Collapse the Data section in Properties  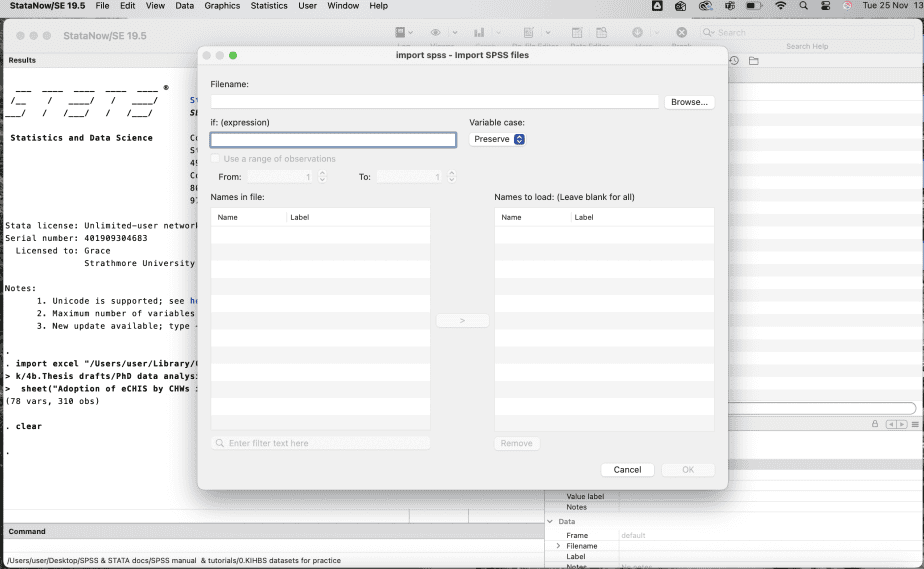coord(550,521)
